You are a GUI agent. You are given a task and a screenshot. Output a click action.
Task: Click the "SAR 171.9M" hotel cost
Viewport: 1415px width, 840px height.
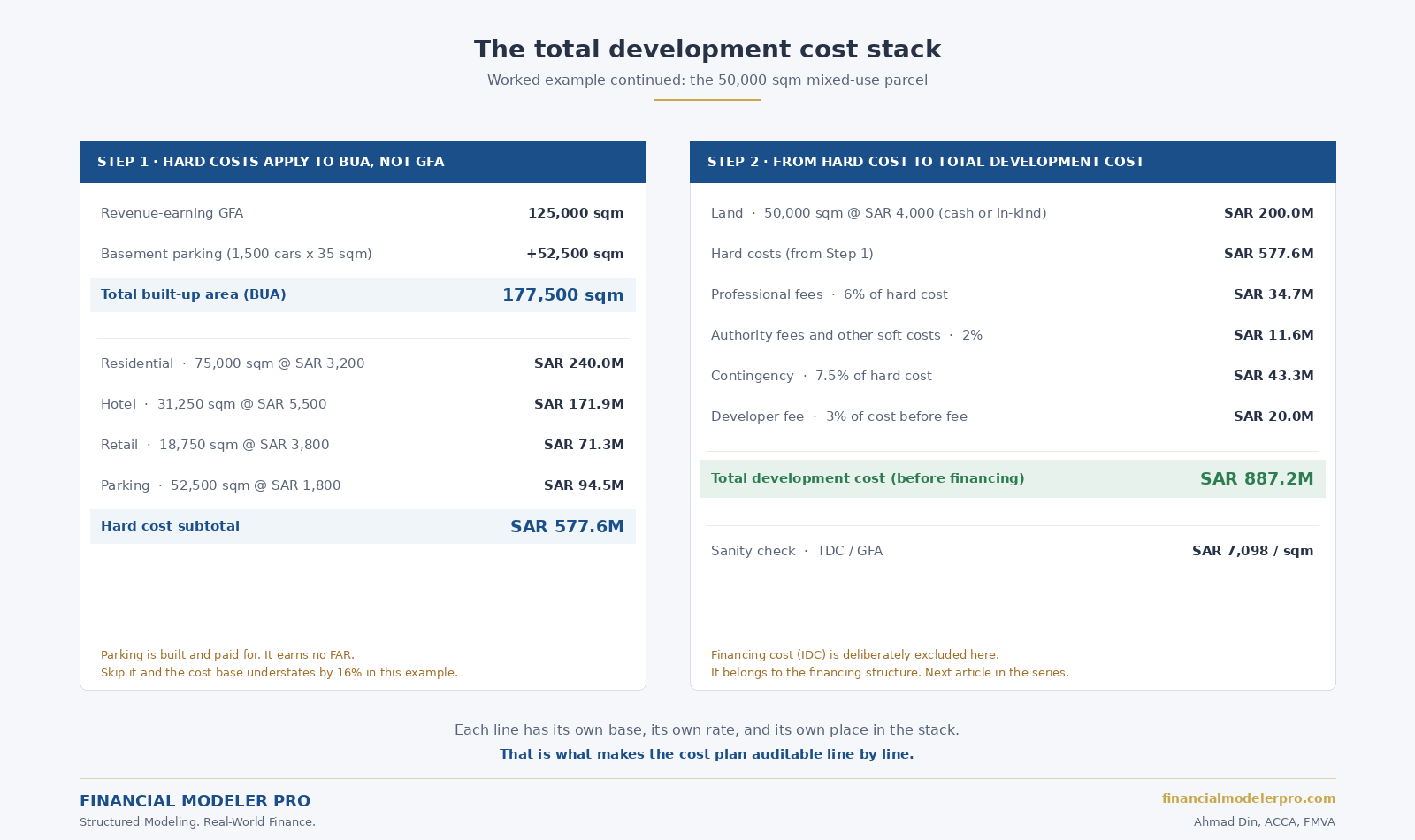pyautogui.click(x=578, y=404)
